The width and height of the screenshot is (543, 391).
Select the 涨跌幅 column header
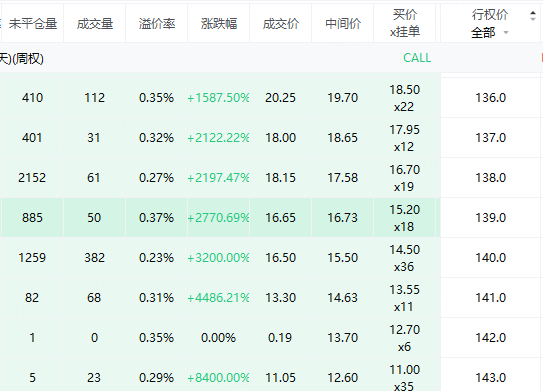(x=219, y=24)
